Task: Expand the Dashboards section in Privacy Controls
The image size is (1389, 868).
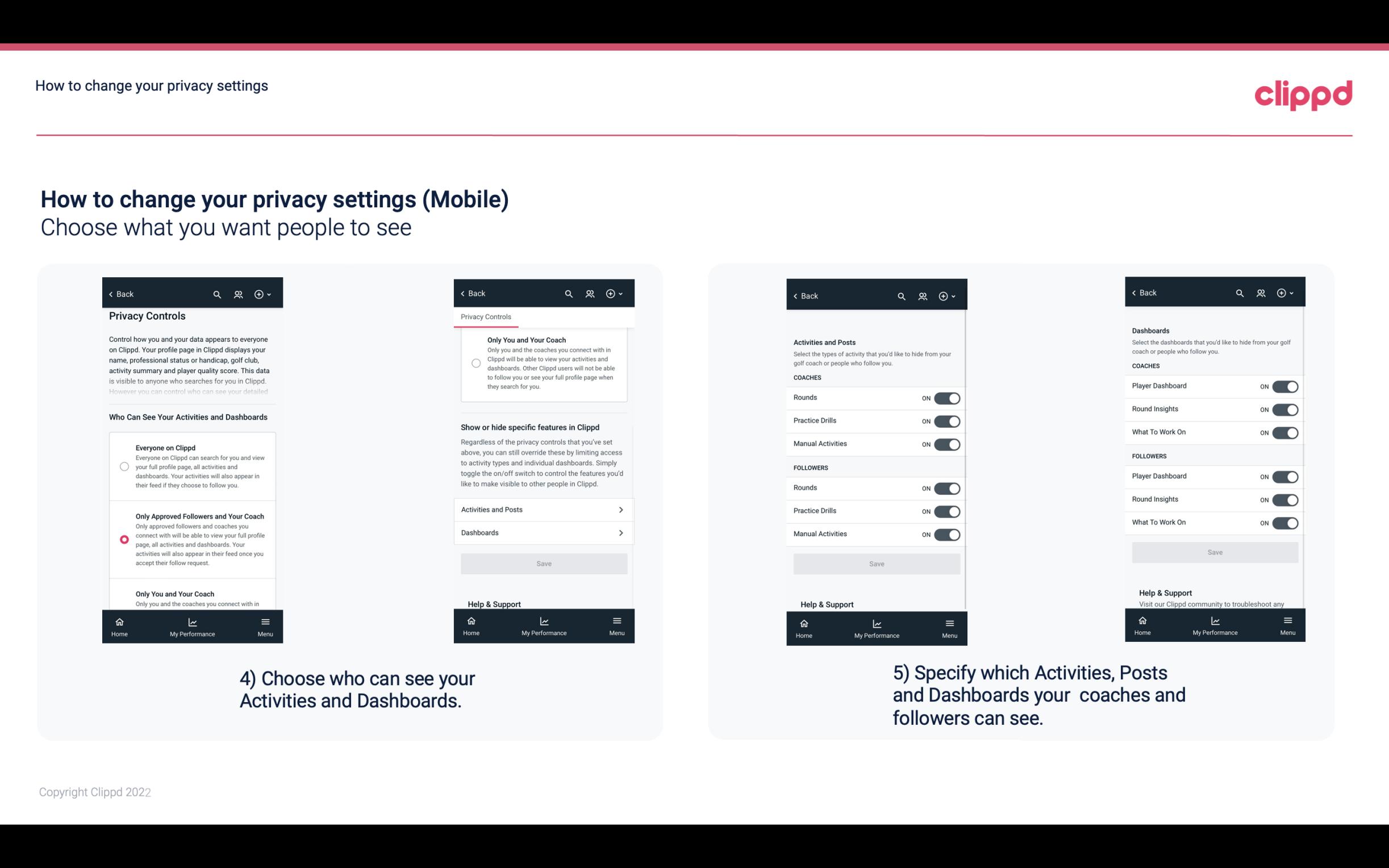Action: pos(543,532)
